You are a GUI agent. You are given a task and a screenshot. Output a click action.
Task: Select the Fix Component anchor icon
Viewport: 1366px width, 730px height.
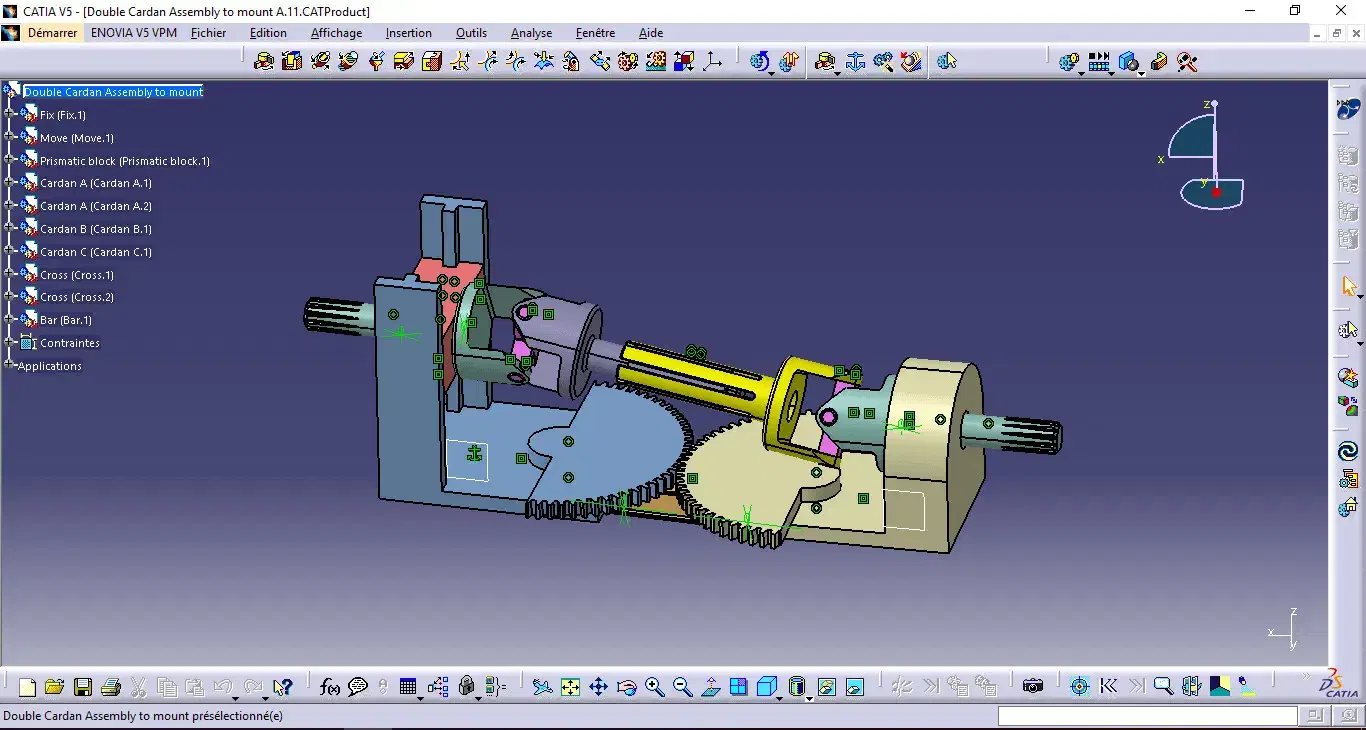coord(855,62)
